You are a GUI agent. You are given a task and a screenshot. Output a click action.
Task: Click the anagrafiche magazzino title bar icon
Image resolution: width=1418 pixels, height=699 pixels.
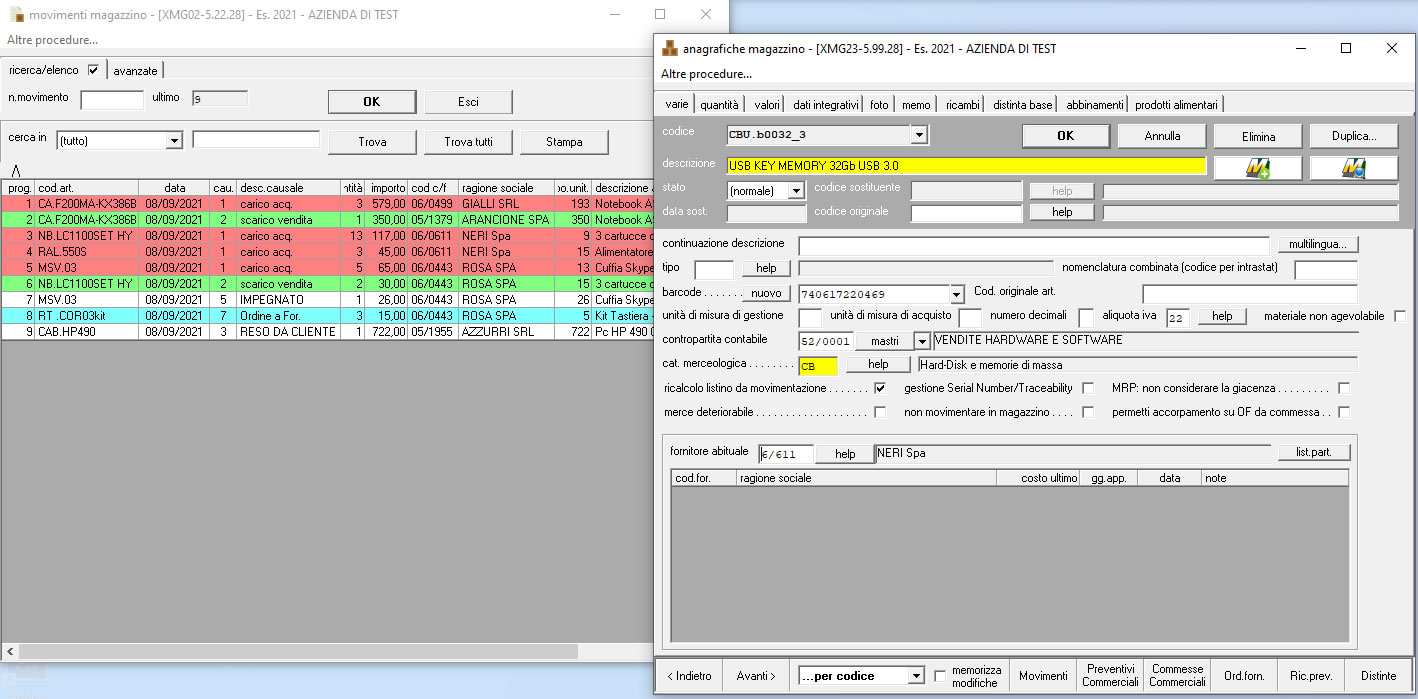point(670,48)
